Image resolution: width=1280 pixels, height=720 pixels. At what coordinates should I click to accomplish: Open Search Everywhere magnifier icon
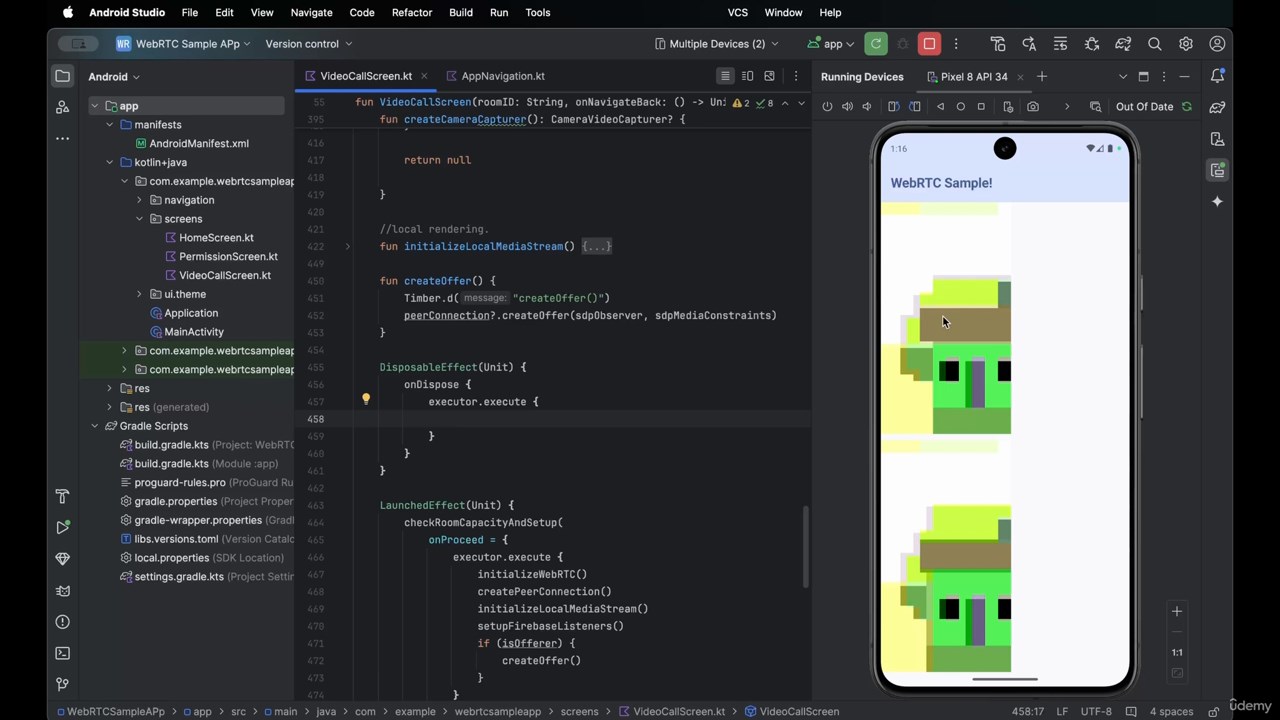click(x=1154, y=44)
